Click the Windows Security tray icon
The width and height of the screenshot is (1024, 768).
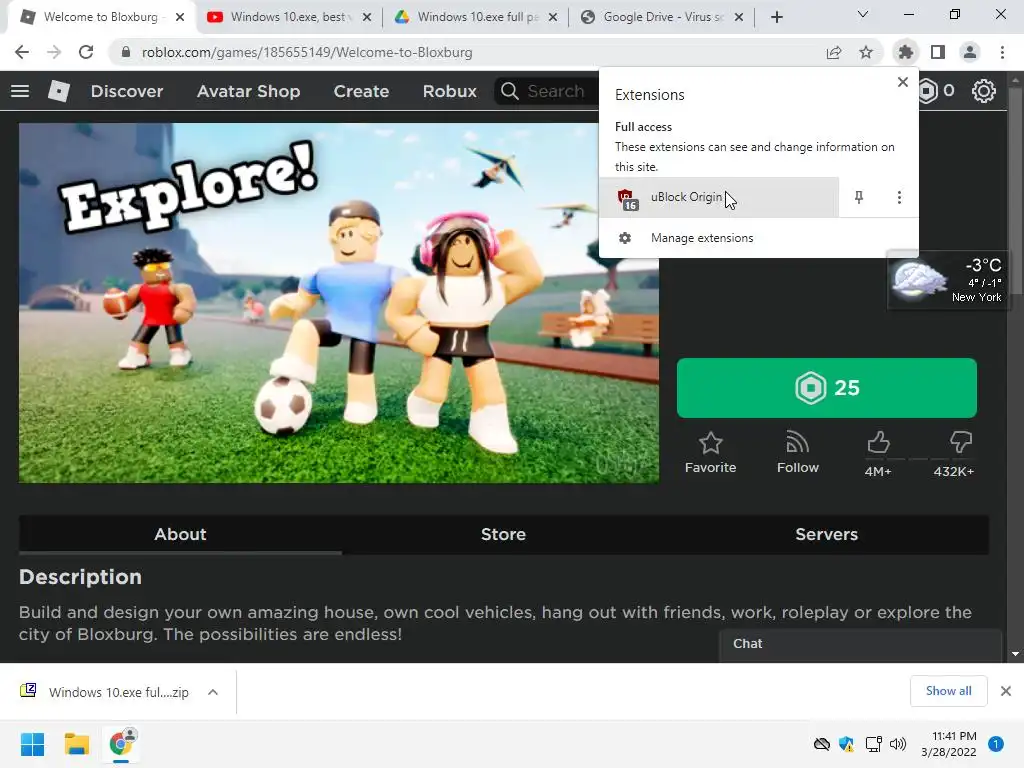846,744
